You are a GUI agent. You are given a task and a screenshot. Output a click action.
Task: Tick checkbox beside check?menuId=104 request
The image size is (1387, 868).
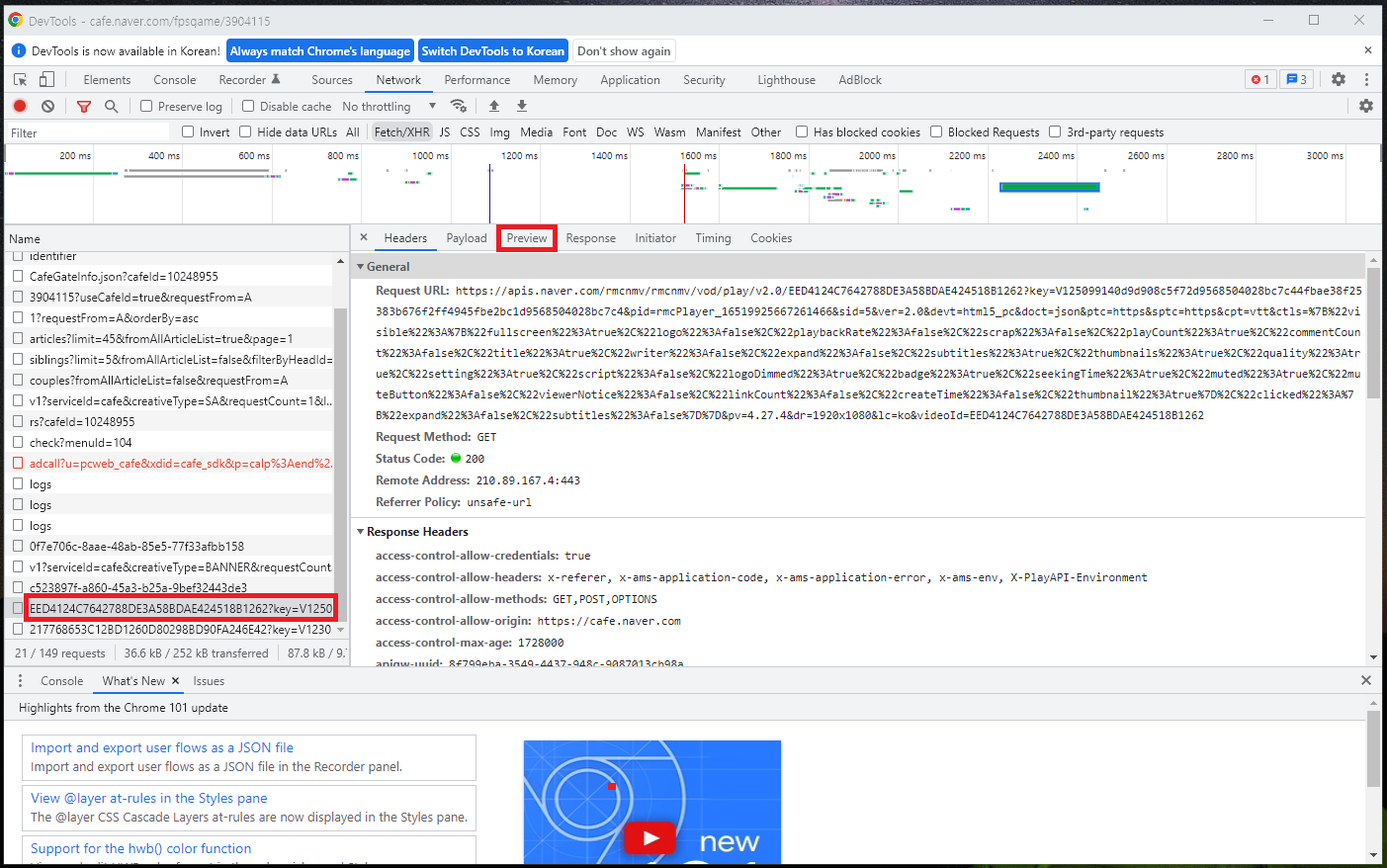point(18,442)
